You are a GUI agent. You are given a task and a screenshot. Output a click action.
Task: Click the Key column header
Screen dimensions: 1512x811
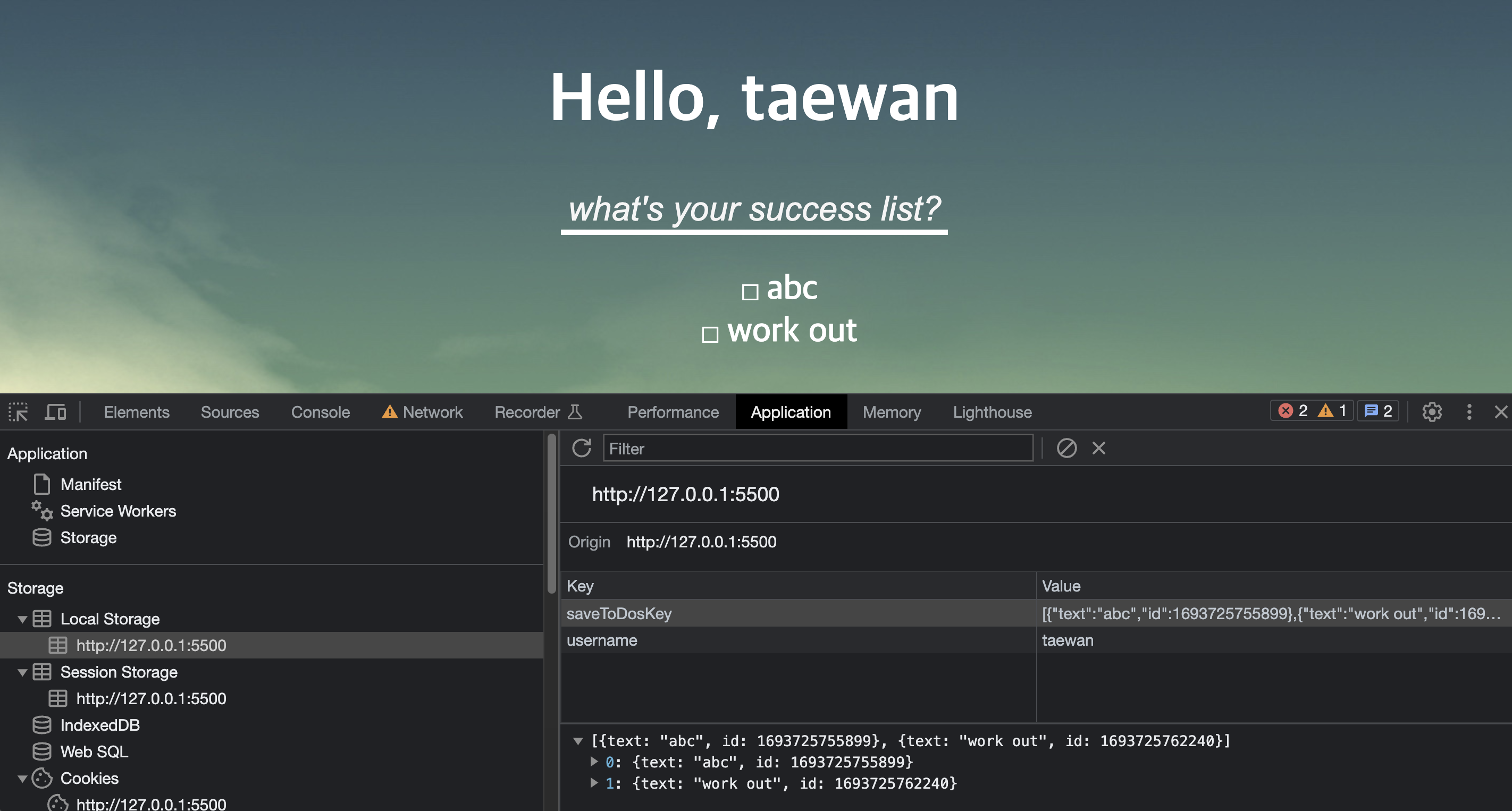coord(798,586)
